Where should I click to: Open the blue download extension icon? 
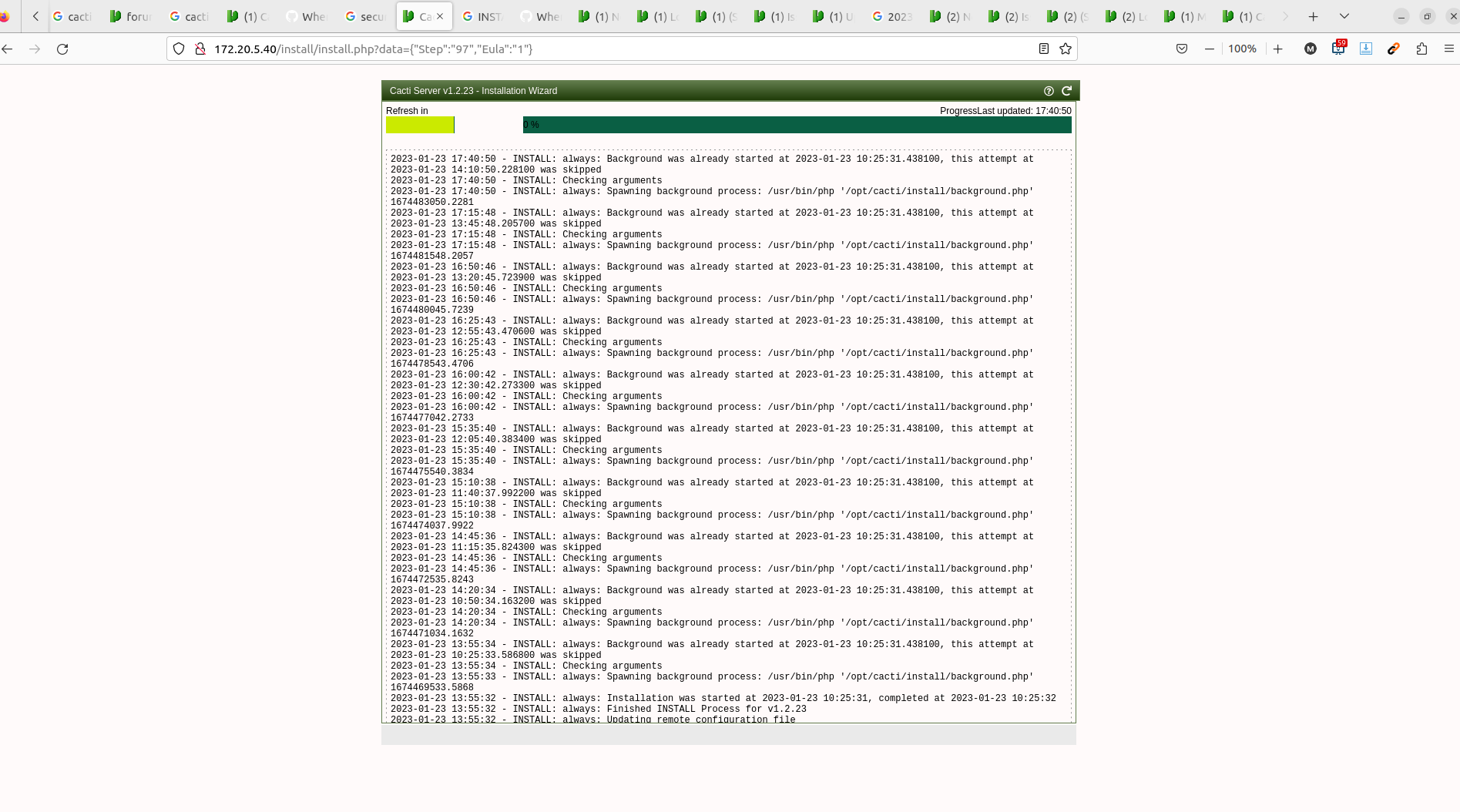[x=1366, y=49]
